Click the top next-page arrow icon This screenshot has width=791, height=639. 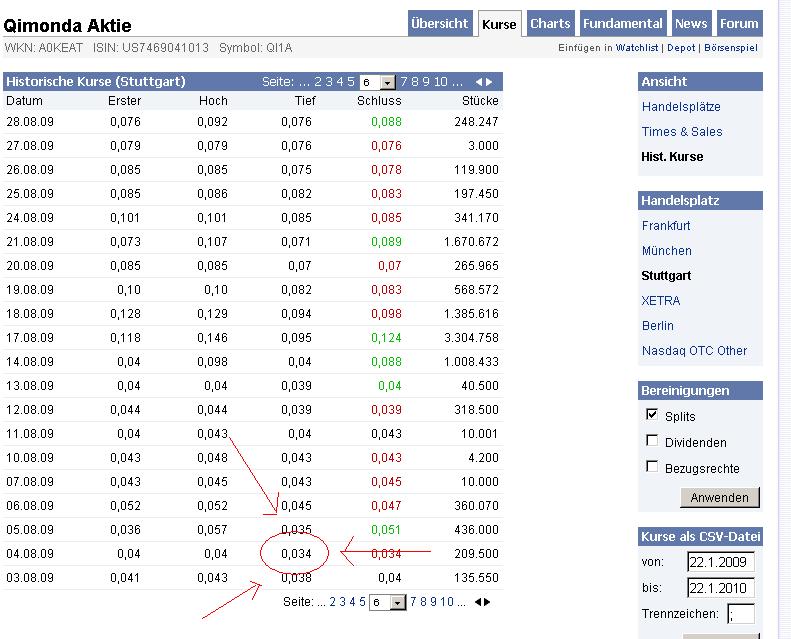point(489,82)
